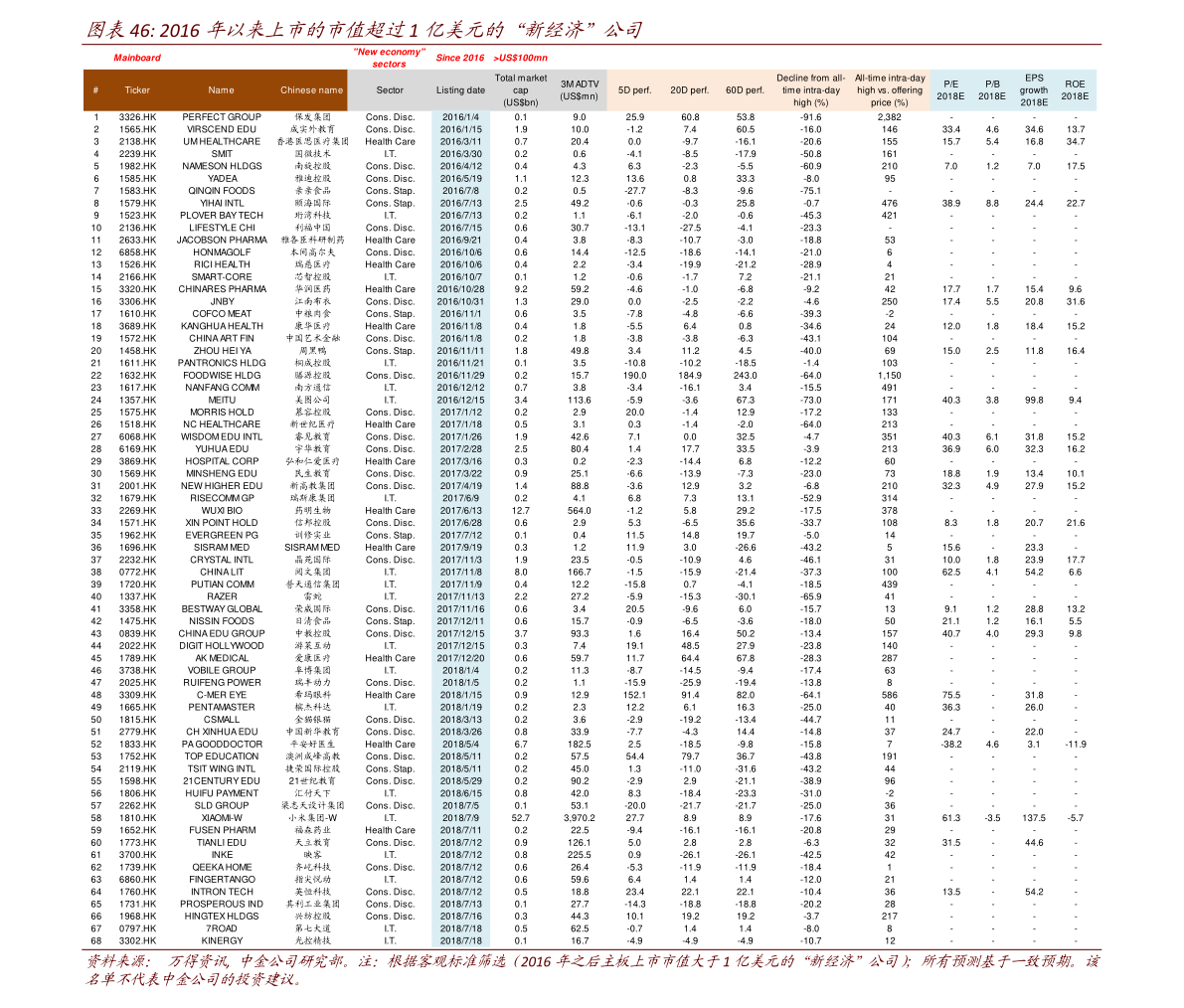Select the RAZER name cell
This screenshot has width=1184, height=1008.
coord(222,596)
